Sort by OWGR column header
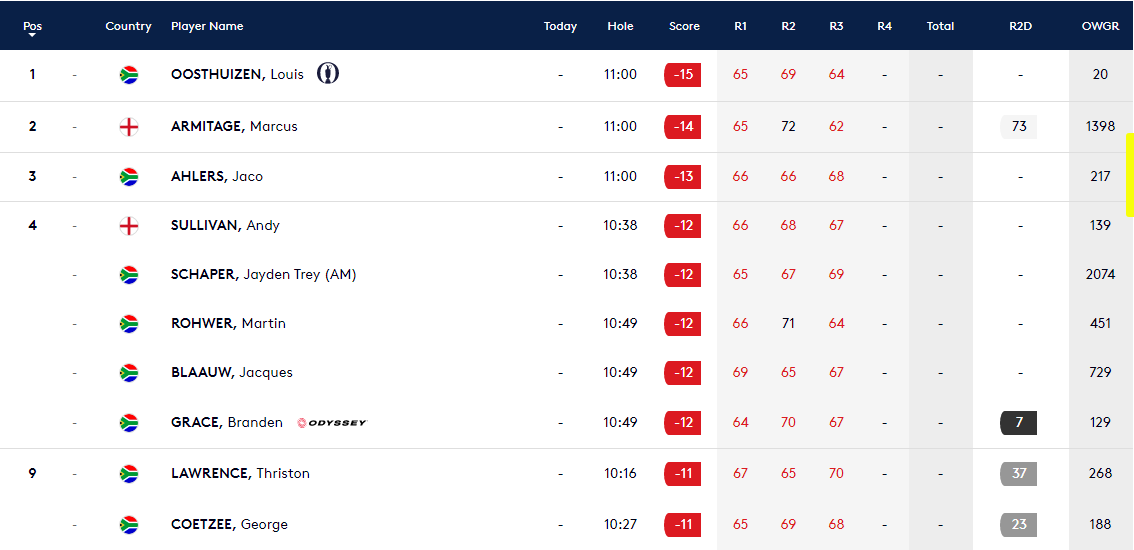Screen dimensions: 1134x550 click(x=1100, y=26)
